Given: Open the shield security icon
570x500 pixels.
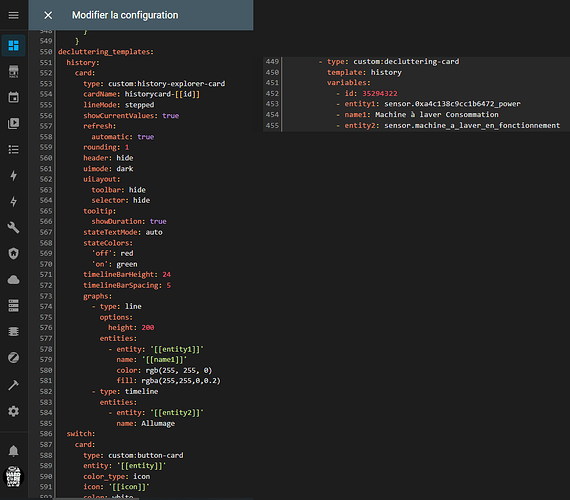Looking at the screenshot, I should pos(13,253).
